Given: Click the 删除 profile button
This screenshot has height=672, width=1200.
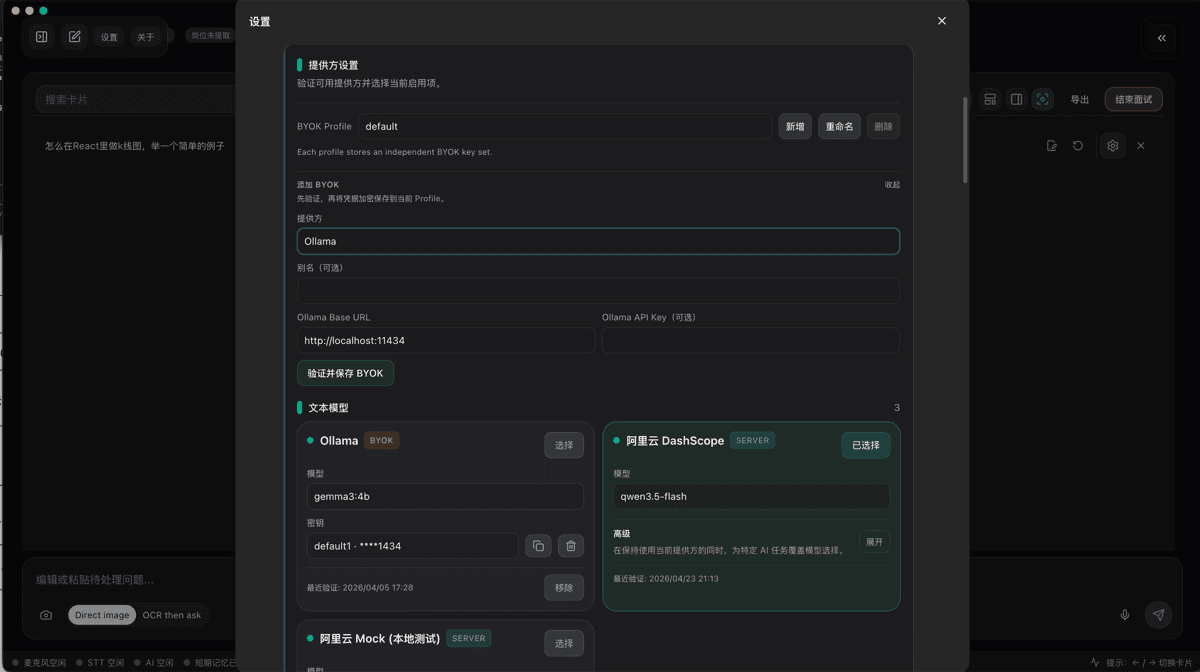Looking at the screenshot, I should pos(884,126).
